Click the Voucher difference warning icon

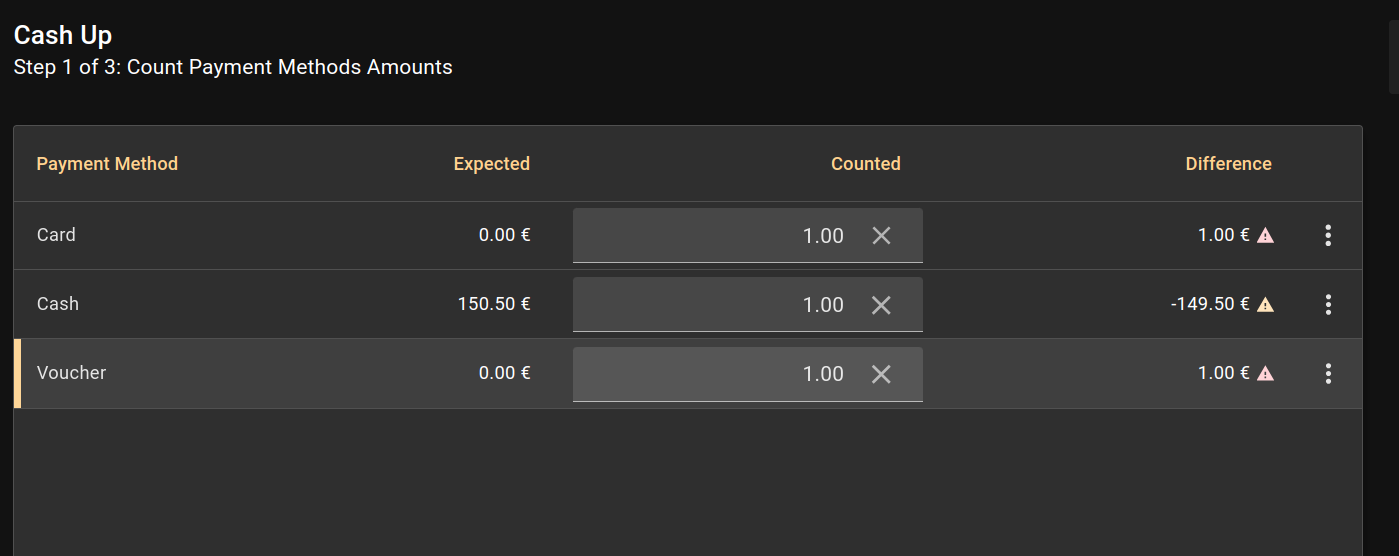click(1265, 374)
